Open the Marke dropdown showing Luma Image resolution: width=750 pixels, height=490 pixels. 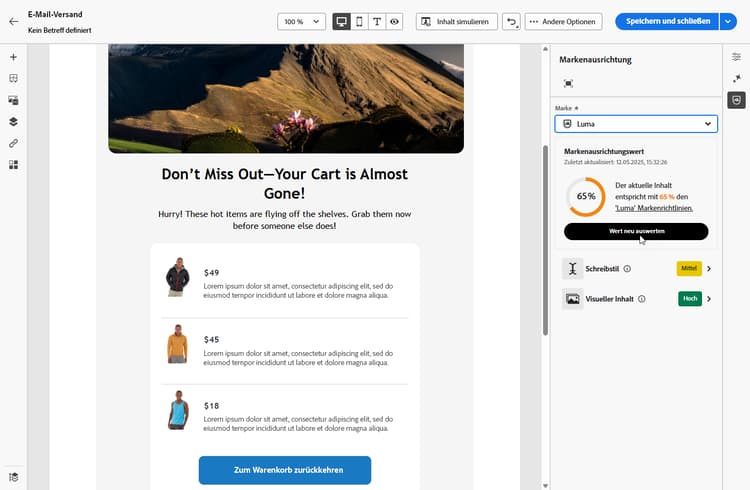pos(636,124)
